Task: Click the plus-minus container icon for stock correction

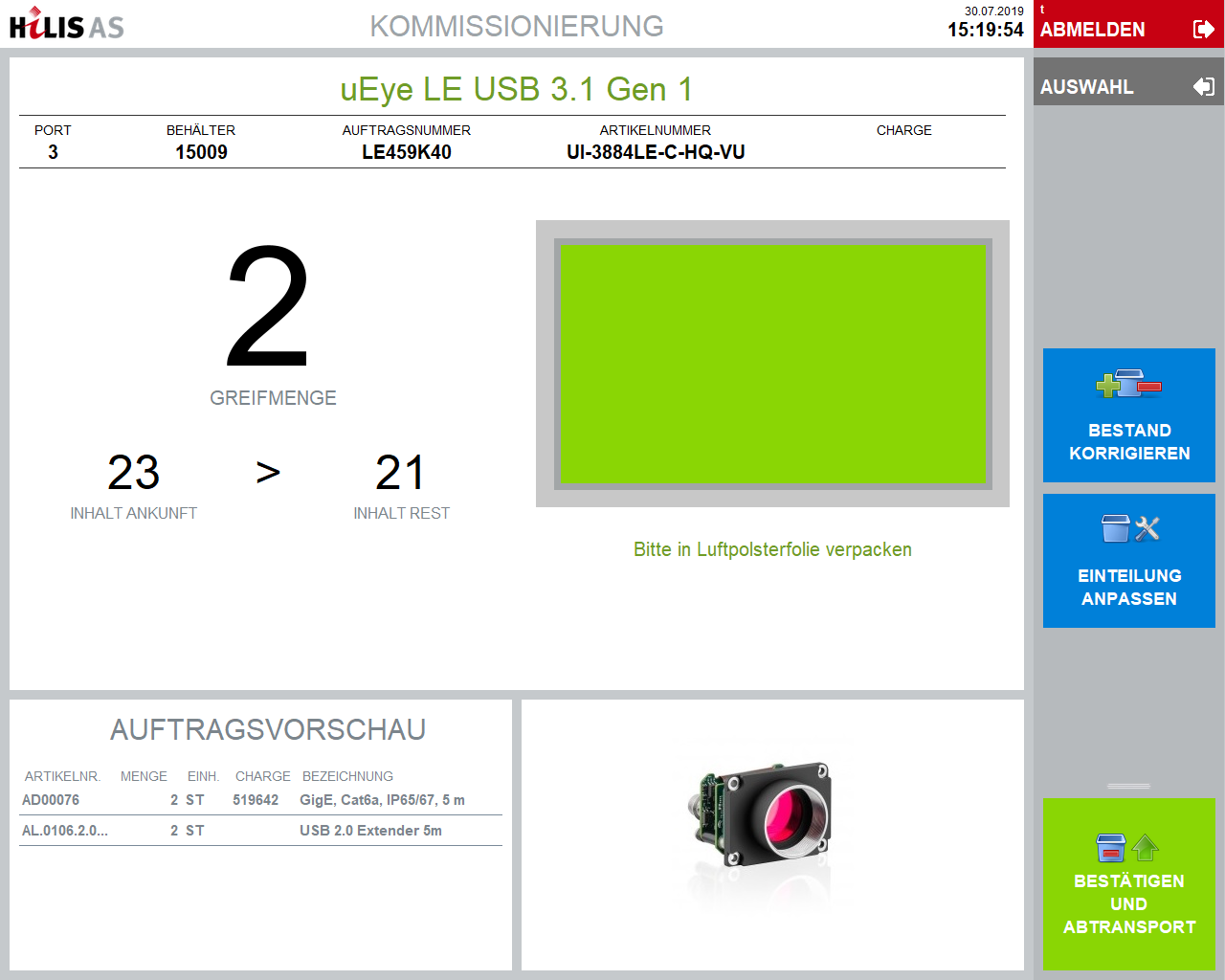Action: point(1129,385)
